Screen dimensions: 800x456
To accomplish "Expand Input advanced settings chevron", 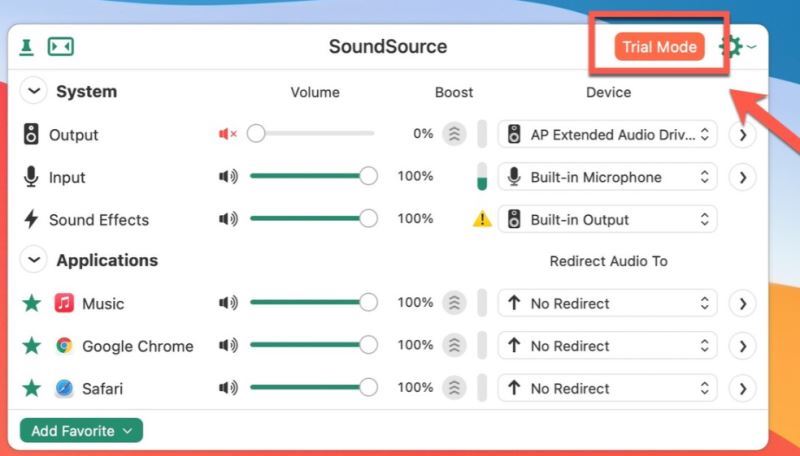I will 742,177.
